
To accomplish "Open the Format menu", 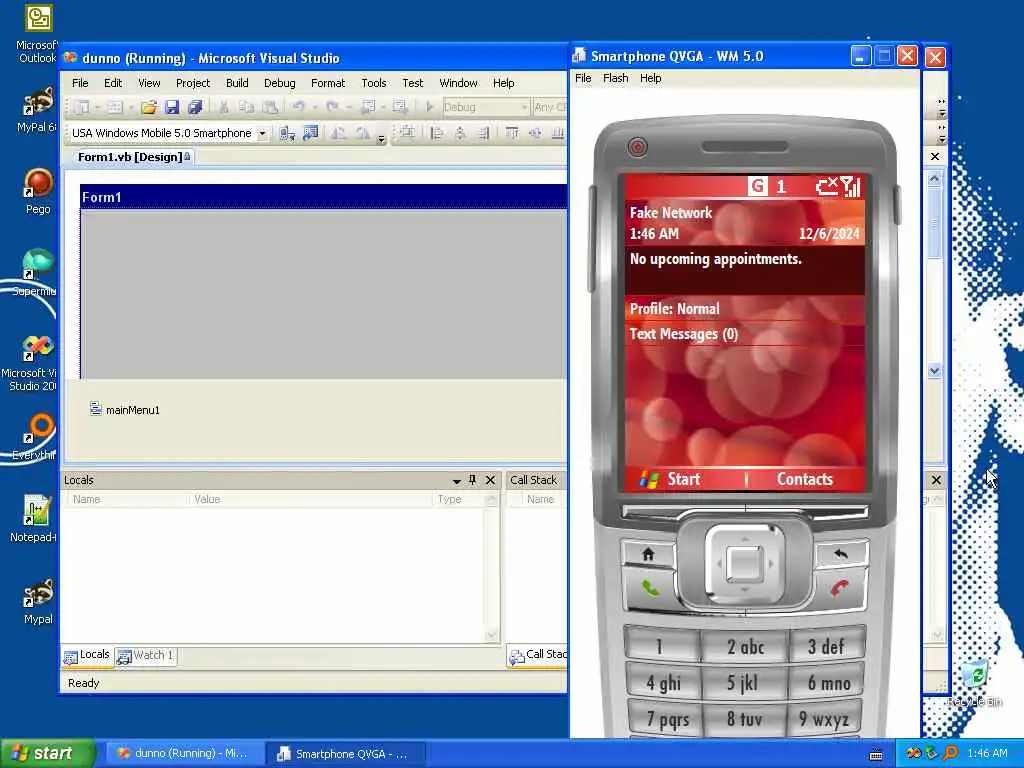I will pos(328,83).
